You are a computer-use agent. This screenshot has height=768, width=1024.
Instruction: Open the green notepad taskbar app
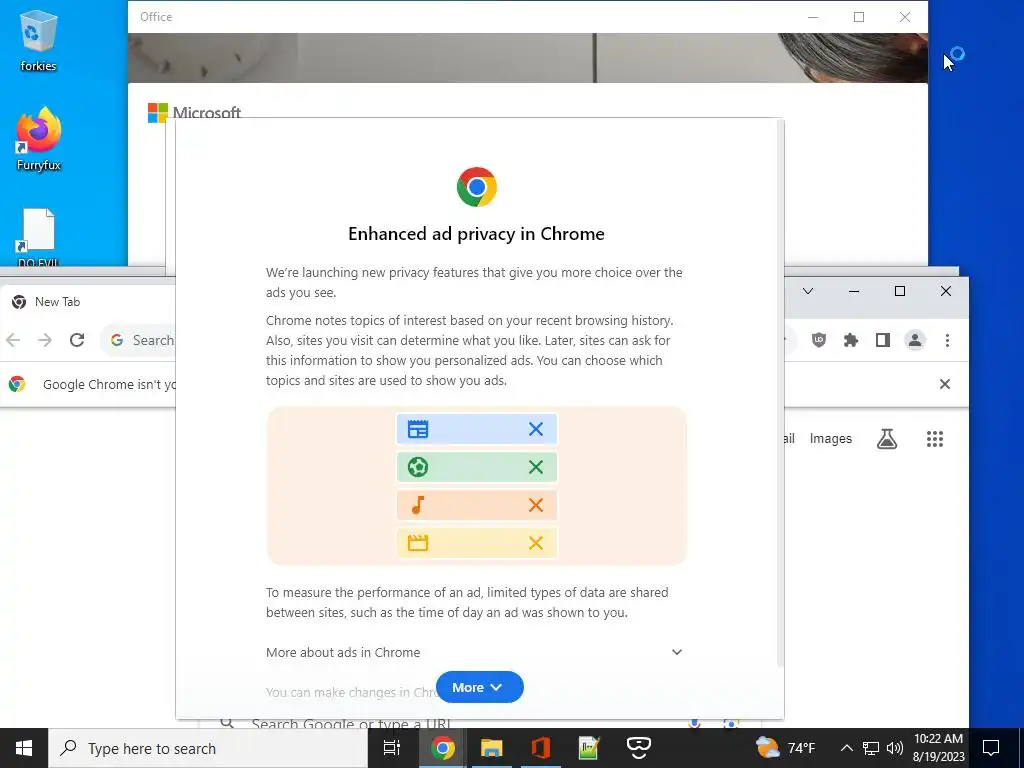tap(590, 748)
